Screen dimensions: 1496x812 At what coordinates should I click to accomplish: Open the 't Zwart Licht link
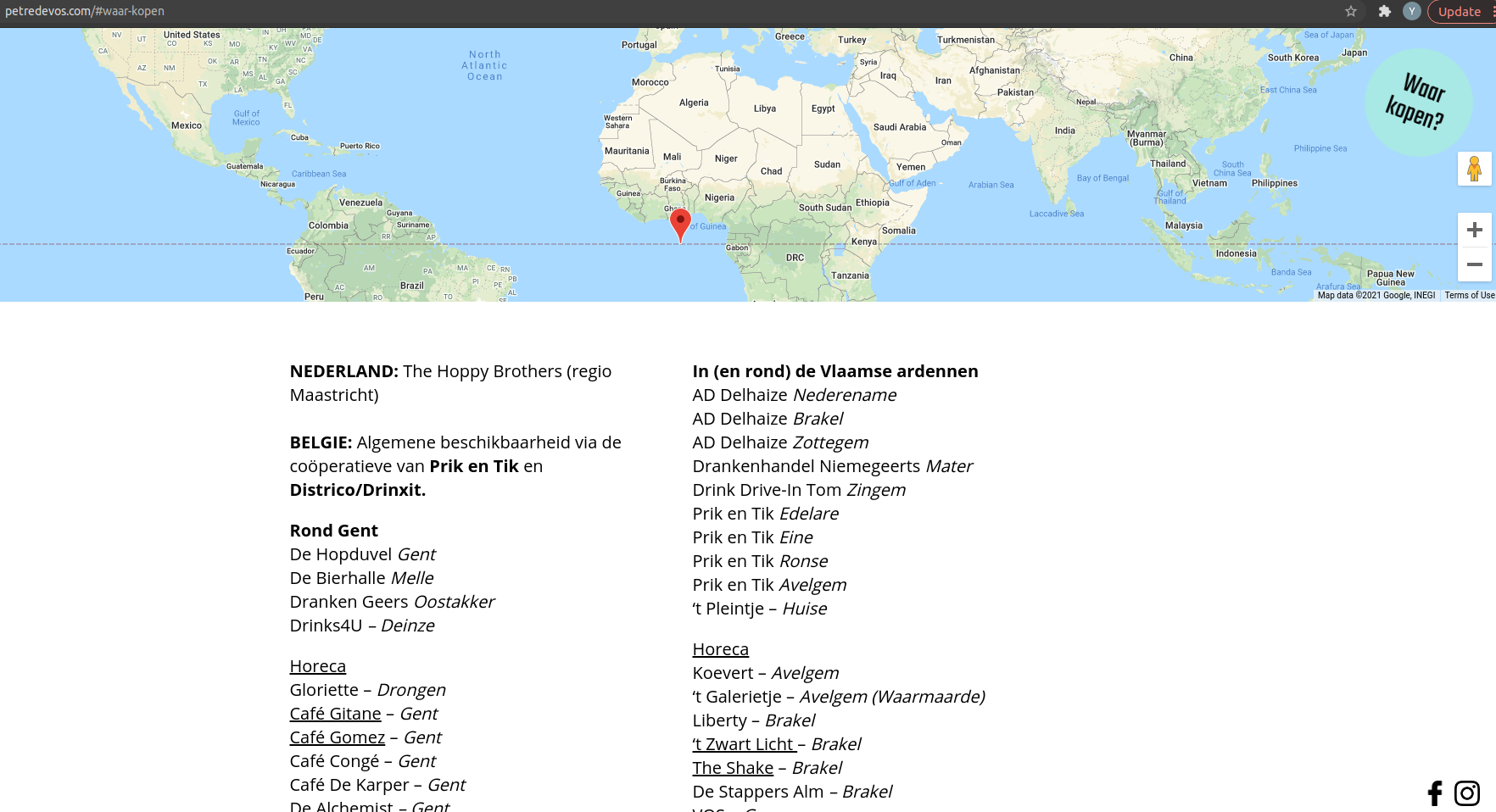click(x=745, y=744)
